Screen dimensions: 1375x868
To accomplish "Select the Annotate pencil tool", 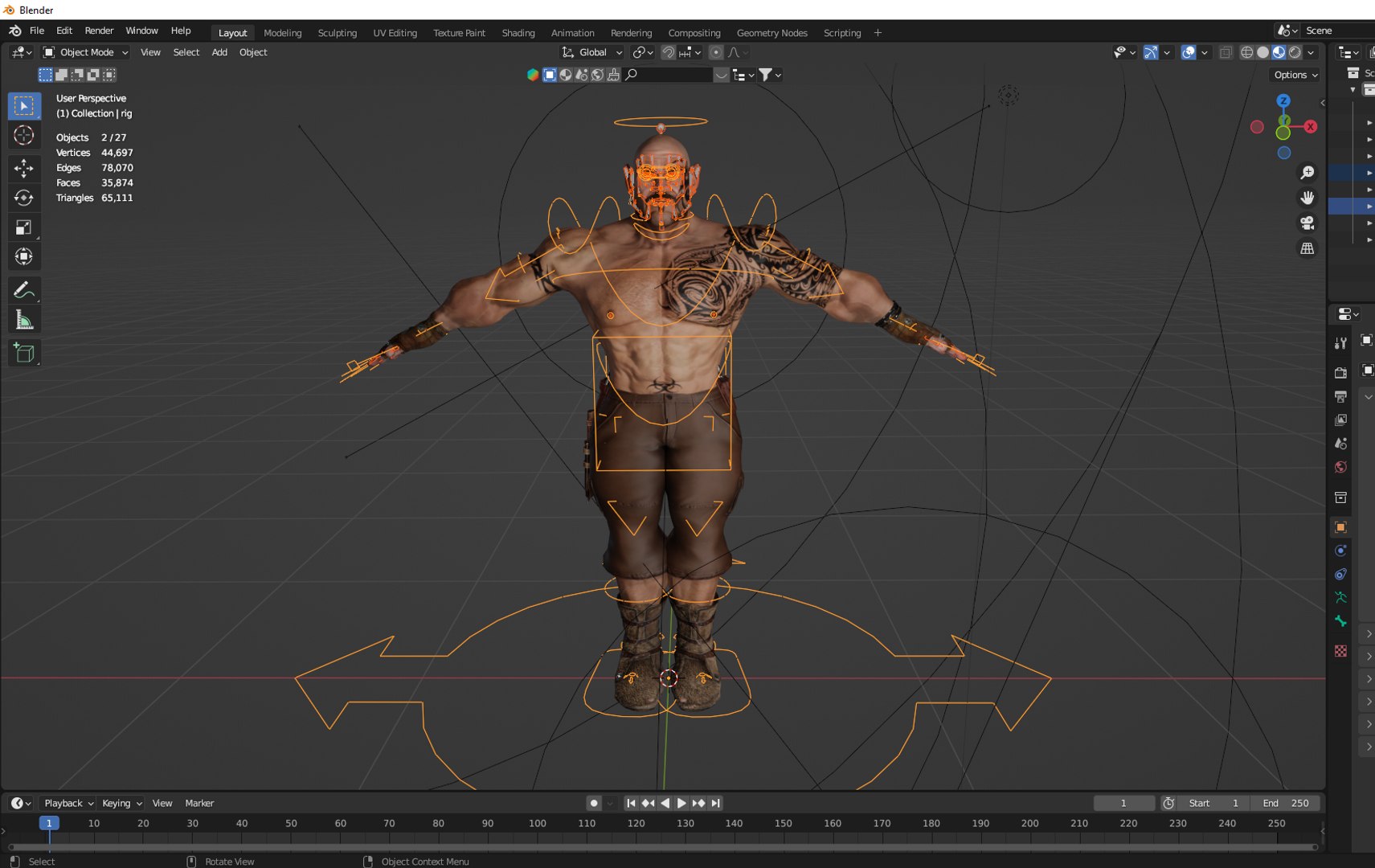I will tap(23, 290).
